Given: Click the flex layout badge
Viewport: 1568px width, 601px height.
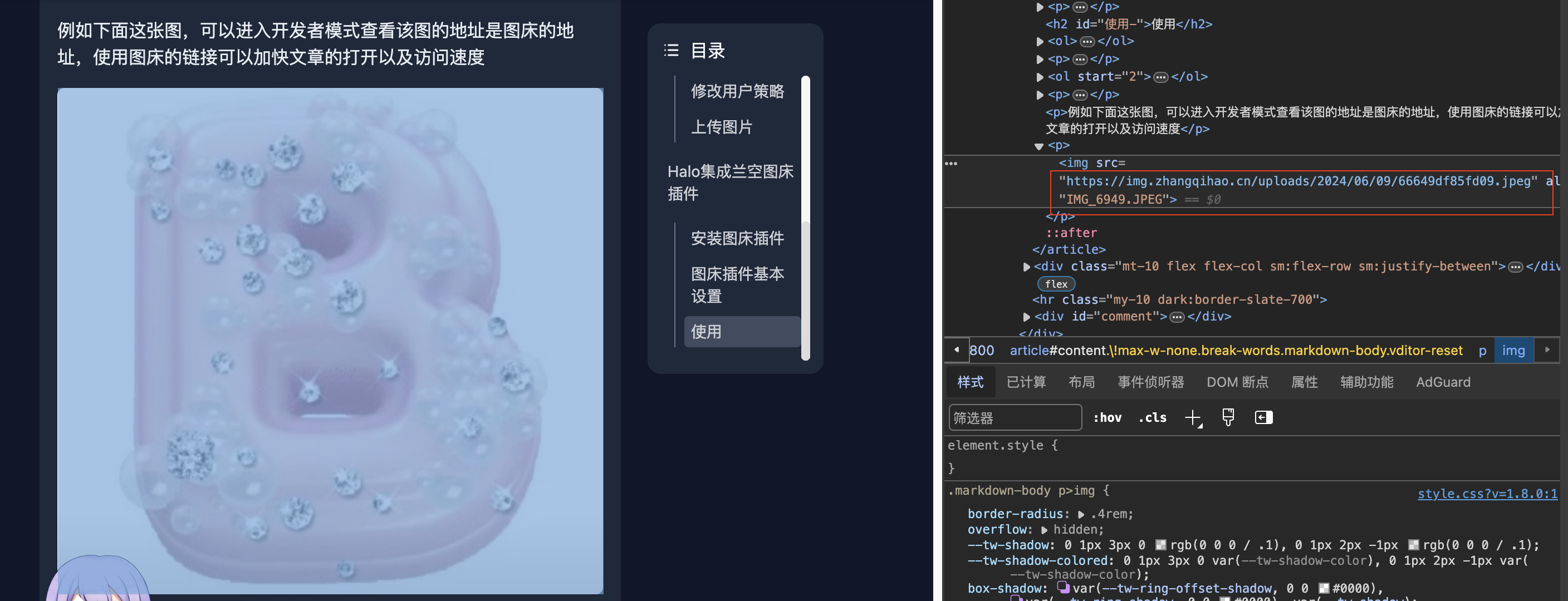Looking at the screenshot, I should tap(1056, 284).
